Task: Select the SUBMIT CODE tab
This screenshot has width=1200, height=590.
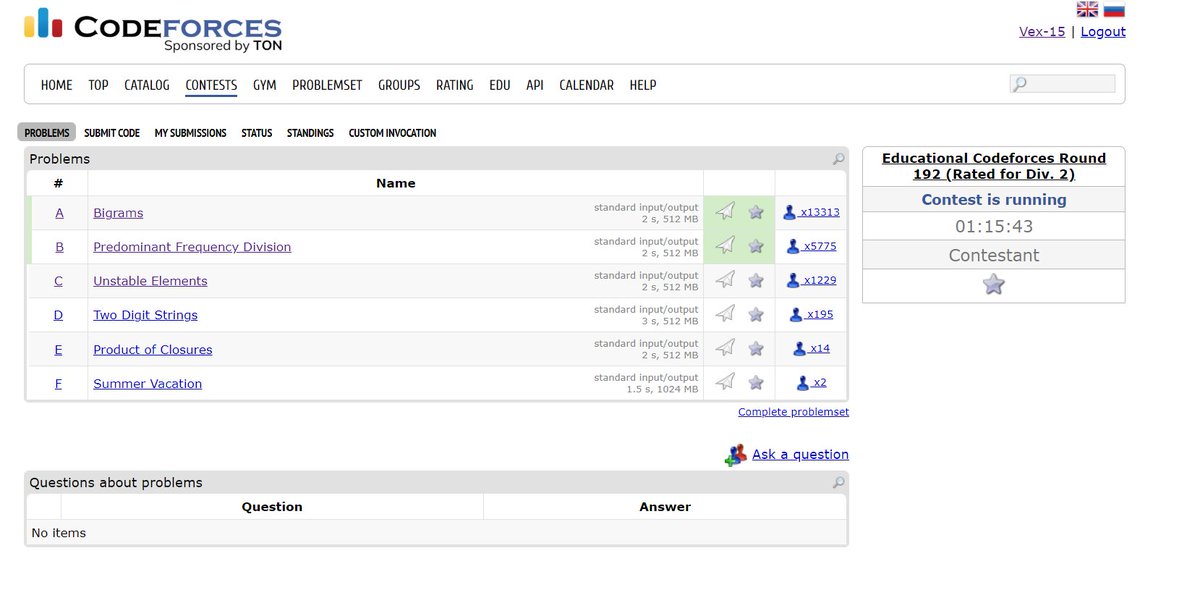Action: tap(112, 133)
